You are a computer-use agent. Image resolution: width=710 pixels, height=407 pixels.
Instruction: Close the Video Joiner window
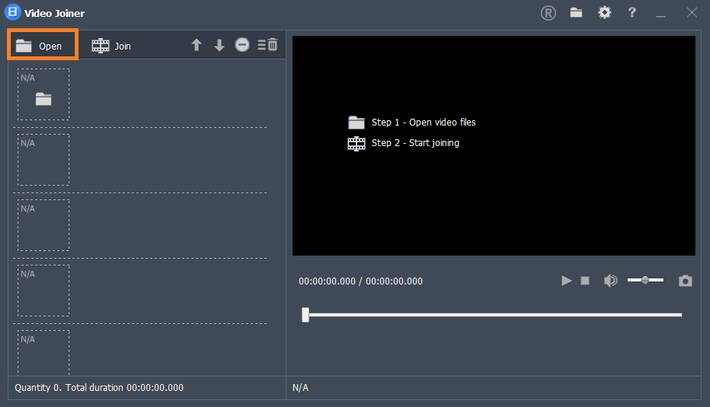(x=691, y=13)
